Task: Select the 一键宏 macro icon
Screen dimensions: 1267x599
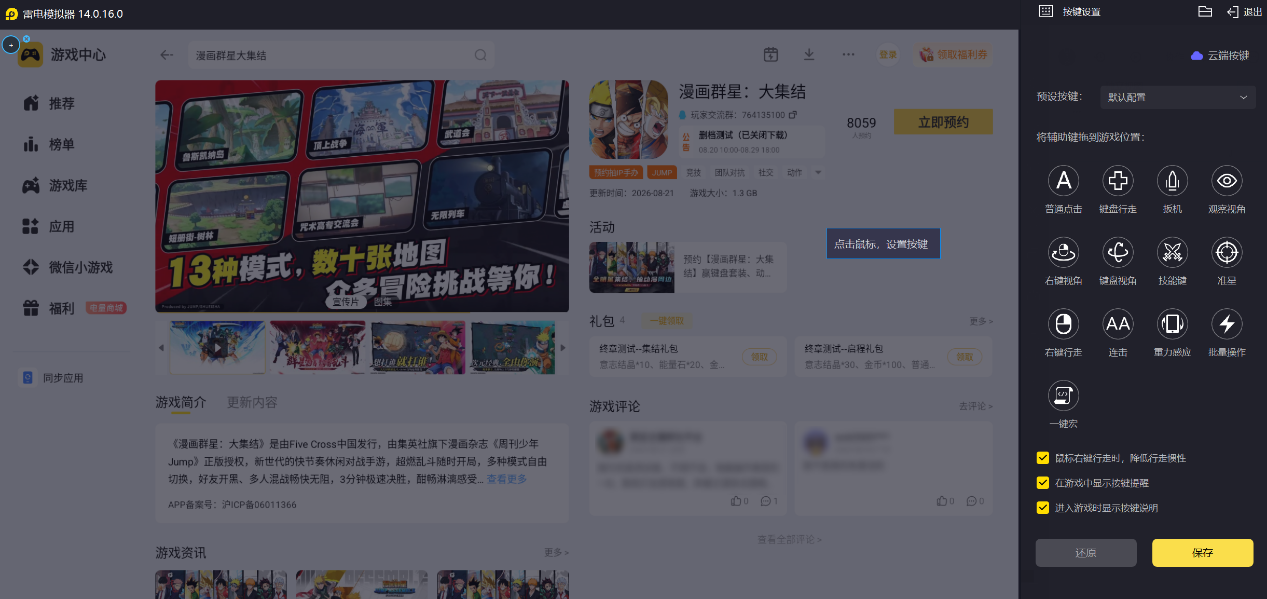Action: coord(1064,396)
